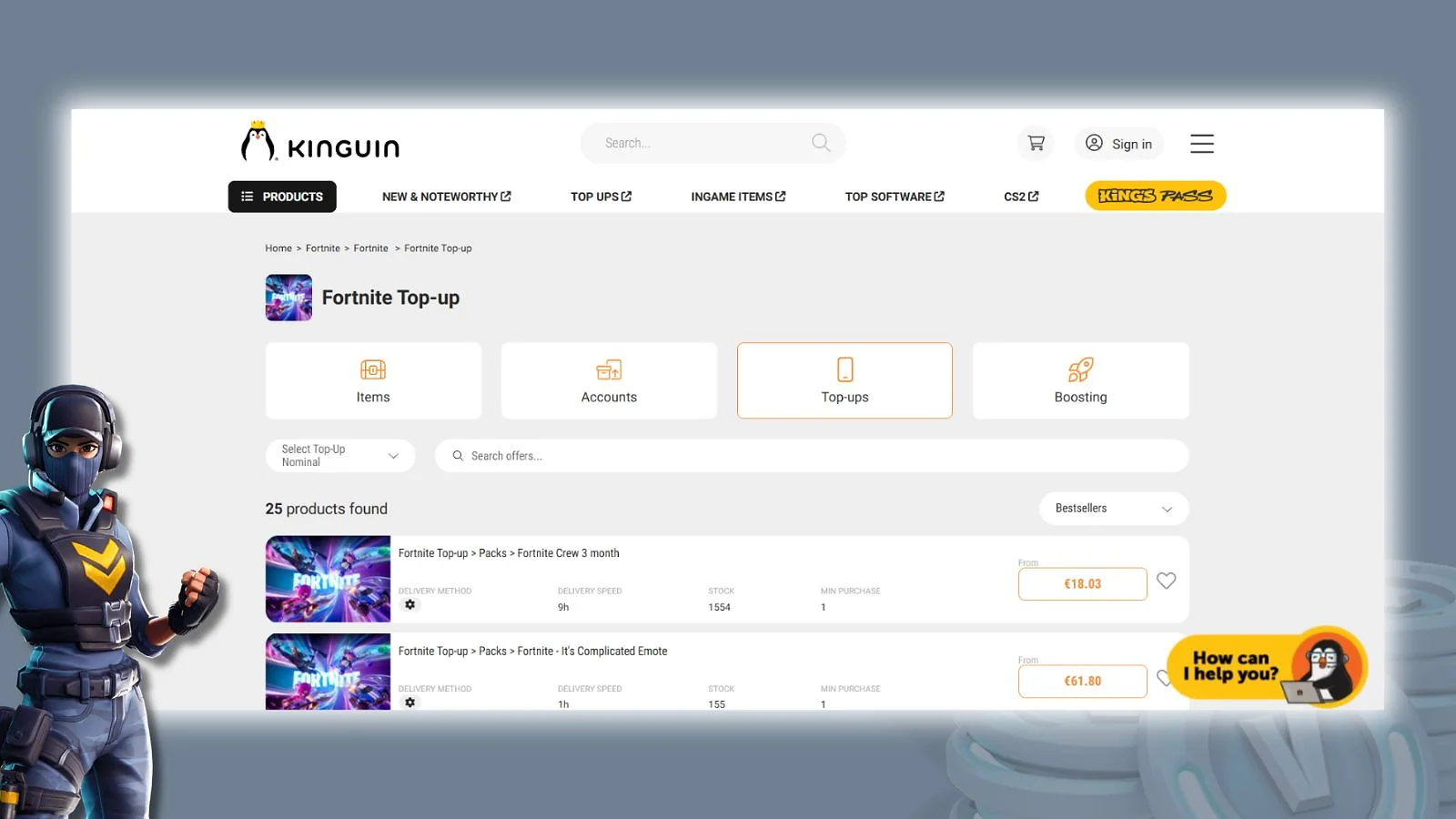Click Fortnite Top-up breadcrumb
This screenshot has width=1456, height=819.
pos(438,248)
